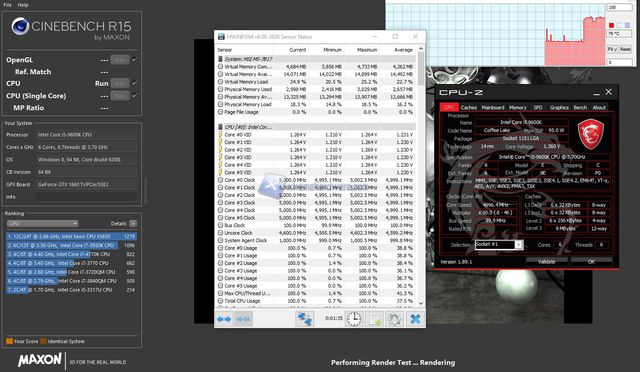Click the greyed collapse arrows icon in HWiNFO
This screenshot has height=372, width=640.
pos(243,319)
